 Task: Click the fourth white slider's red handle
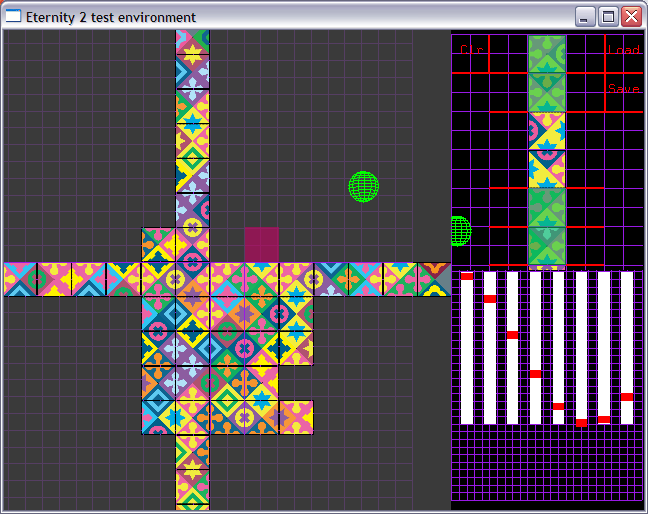536,374
